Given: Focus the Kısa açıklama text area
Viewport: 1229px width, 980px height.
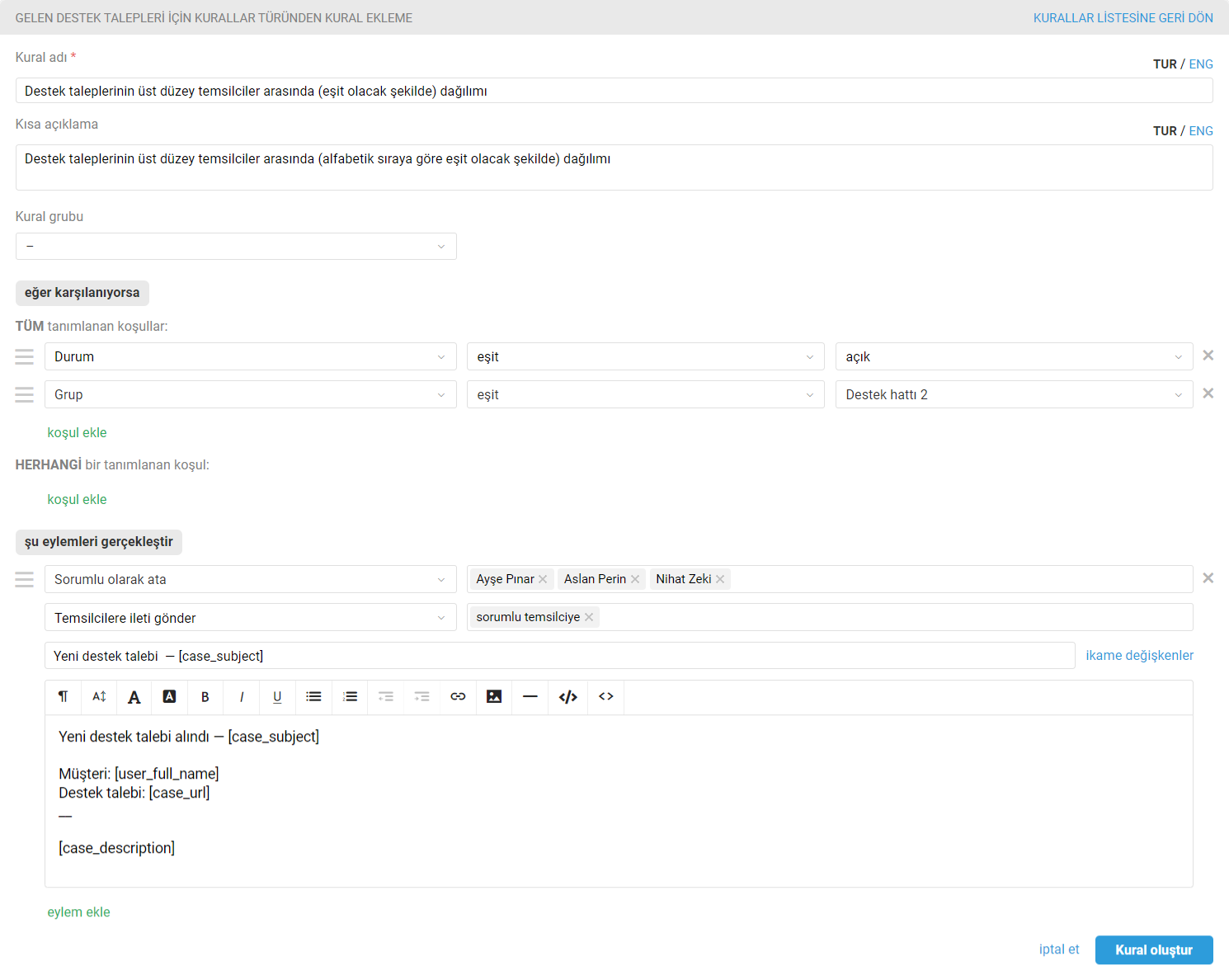Looking at the screenshot, I should (614, 167).
